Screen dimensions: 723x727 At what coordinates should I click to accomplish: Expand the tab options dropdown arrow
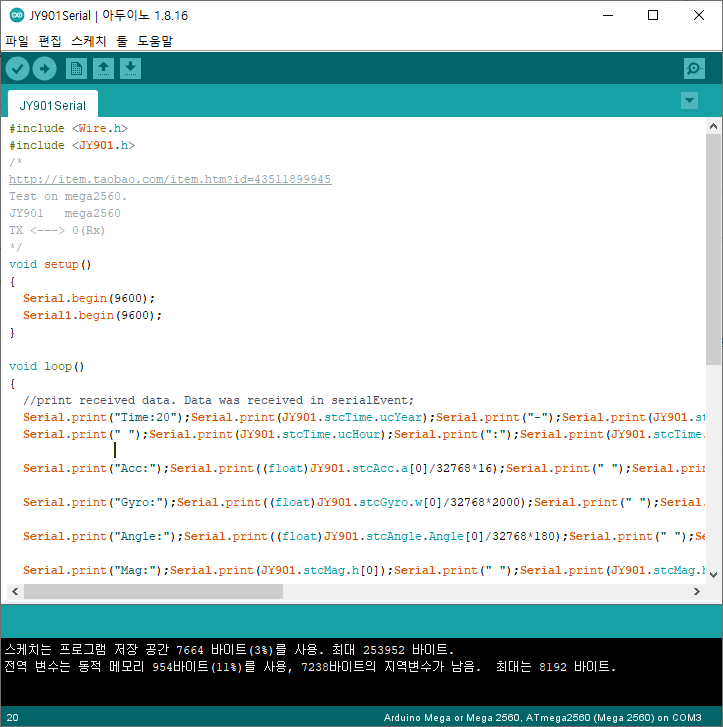pos(689,101)
